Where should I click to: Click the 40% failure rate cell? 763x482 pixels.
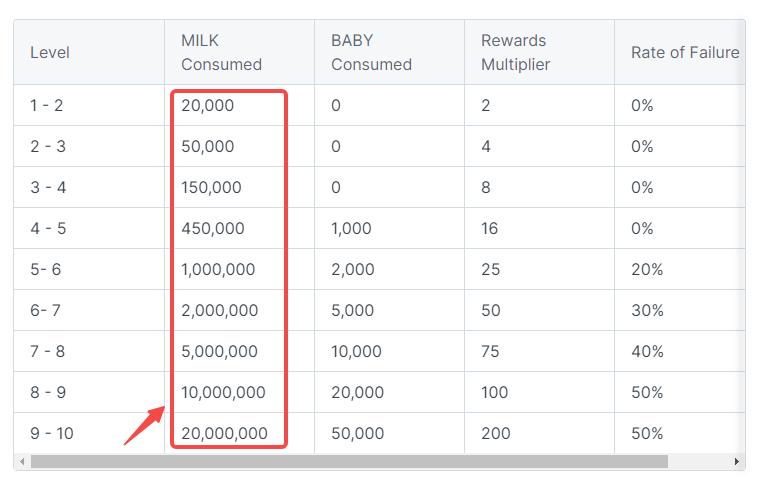click(647, 351)
